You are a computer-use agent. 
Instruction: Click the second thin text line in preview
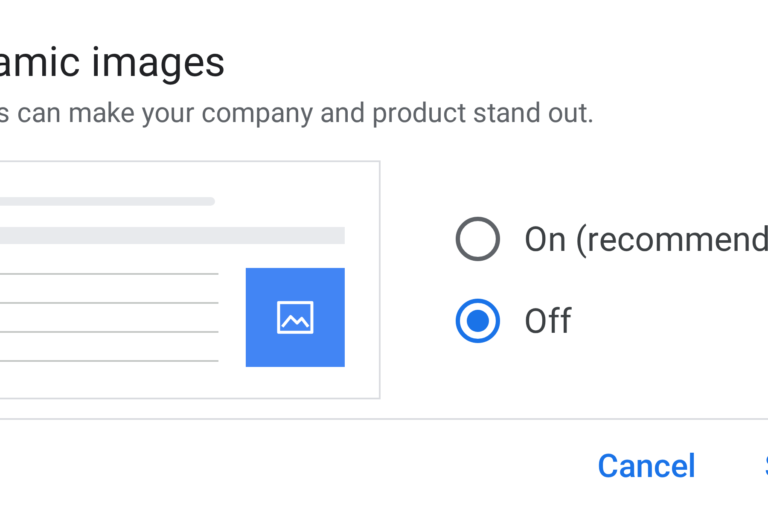pyautogui.click(x=109, y=303)
